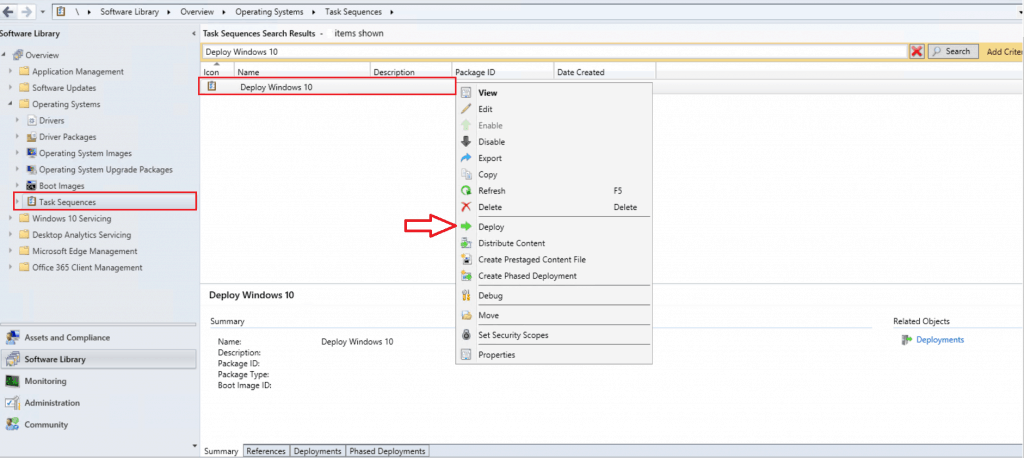
Task: Click the Create Phased Deployment icon
Action: 466,276
